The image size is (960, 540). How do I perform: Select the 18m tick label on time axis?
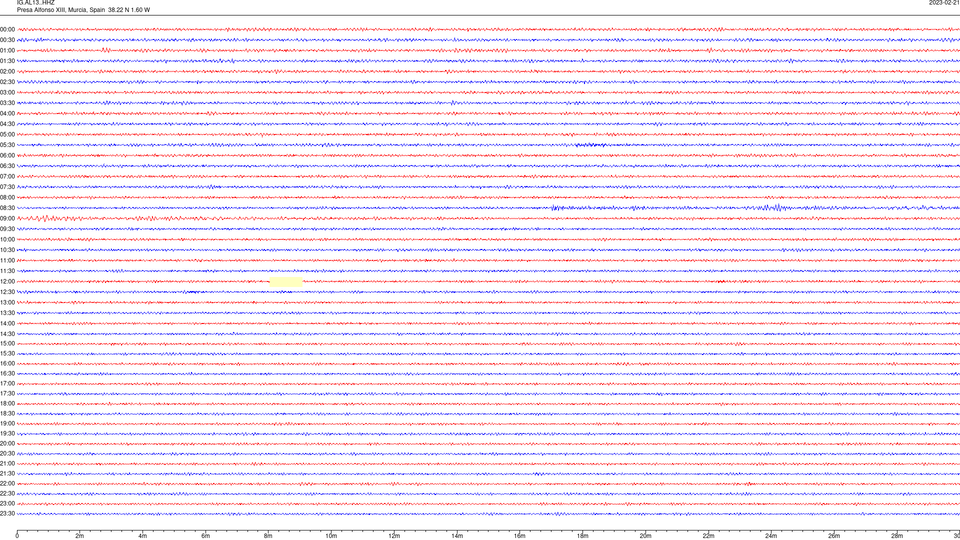pyautogui.click(x=583, y=536)
